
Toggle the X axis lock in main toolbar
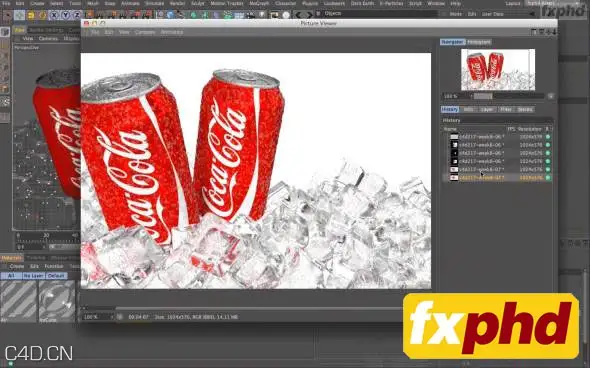pos(55,15)
